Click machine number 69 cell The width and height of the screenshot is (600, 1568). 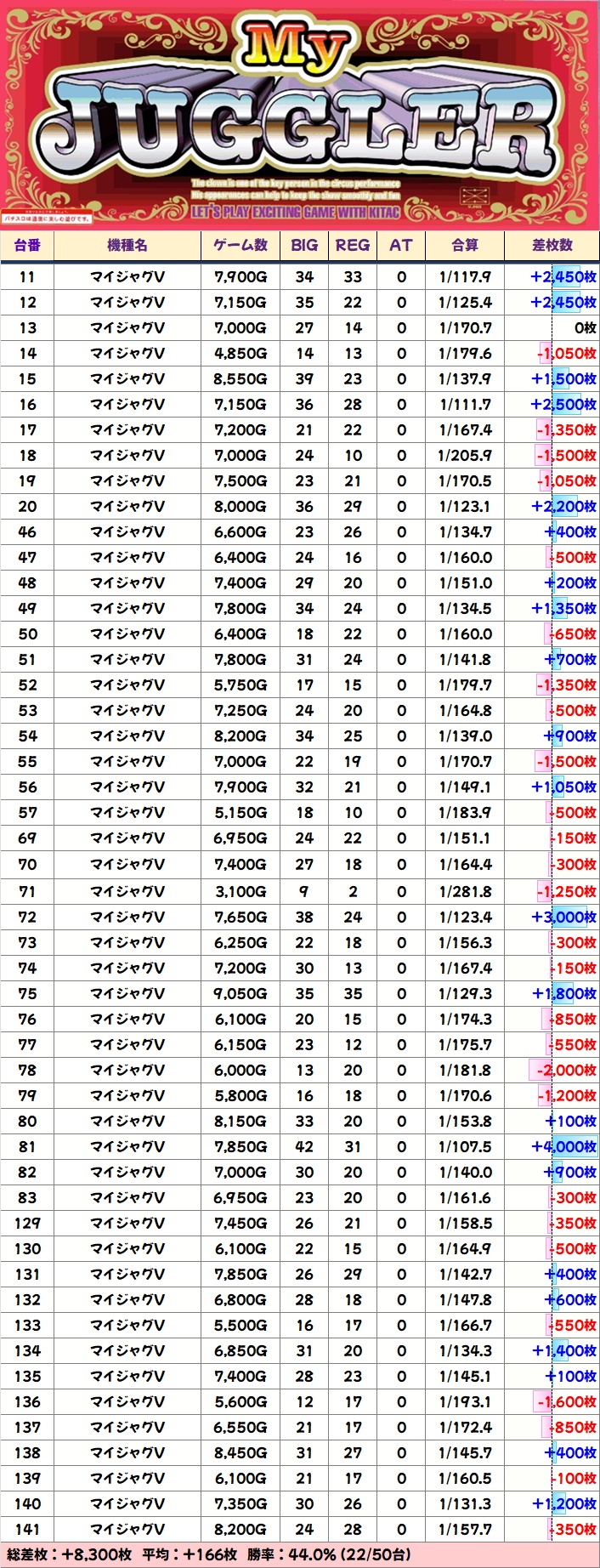tap(27, 838)
